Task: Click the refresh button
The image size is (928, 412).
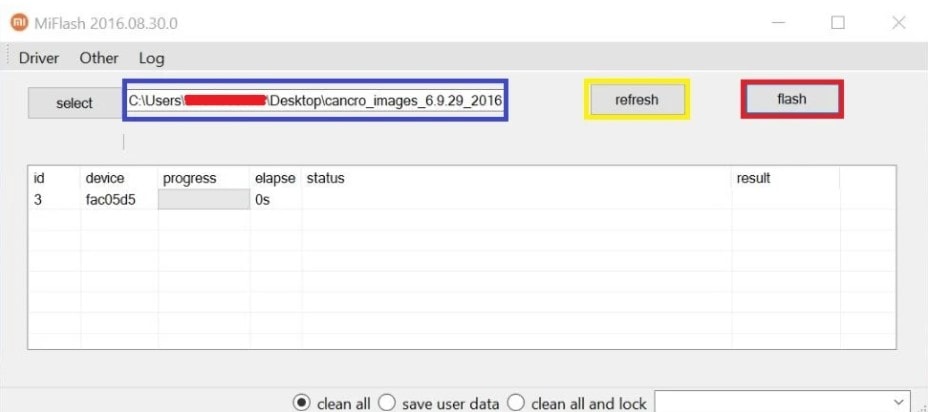Action: (x=637, y=99)
